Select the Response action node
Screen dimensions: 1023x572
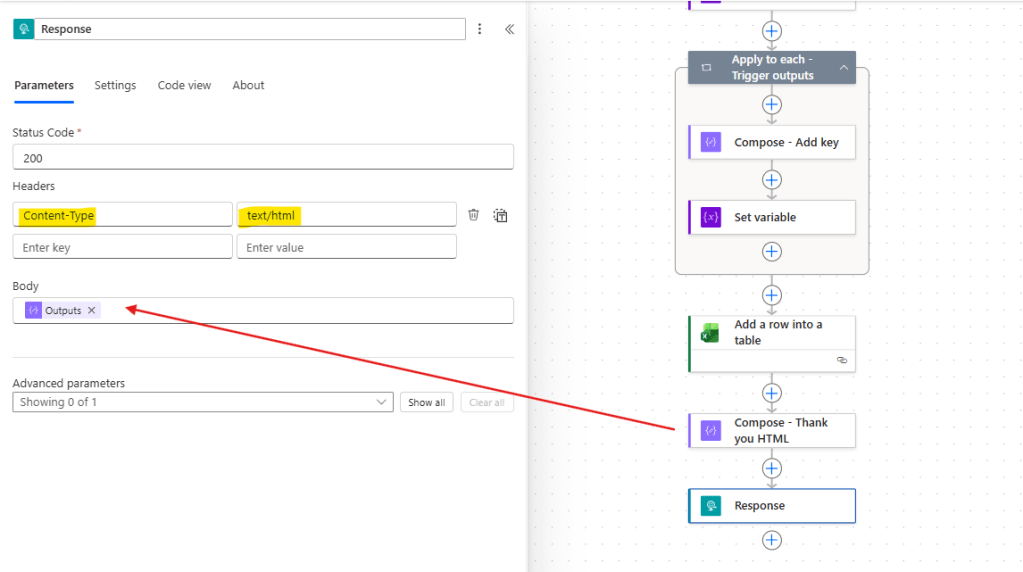772,505
